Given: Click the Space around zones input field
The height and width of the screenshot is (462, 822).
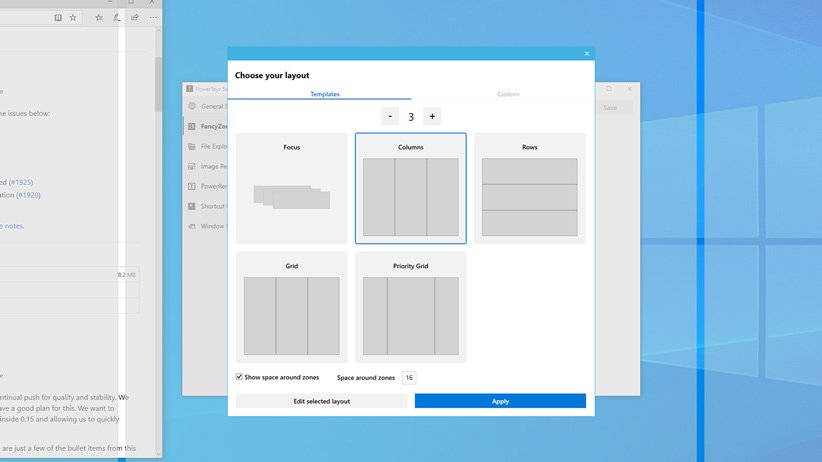Looking at the screenshot, I should pos(409,378).
